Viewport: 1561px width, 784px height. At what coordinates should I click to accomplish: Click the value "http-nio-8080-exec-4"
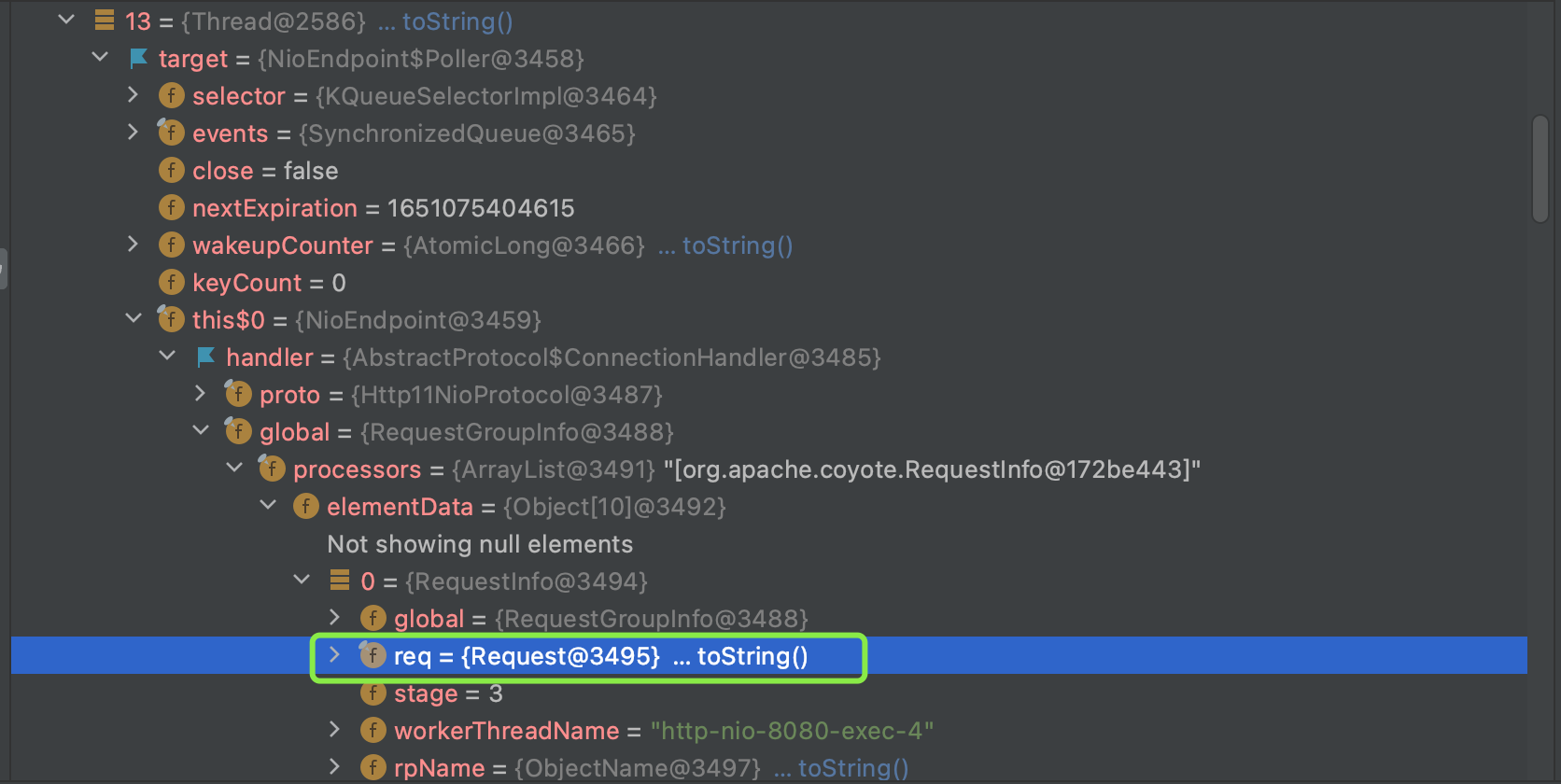tap(793, 731)
